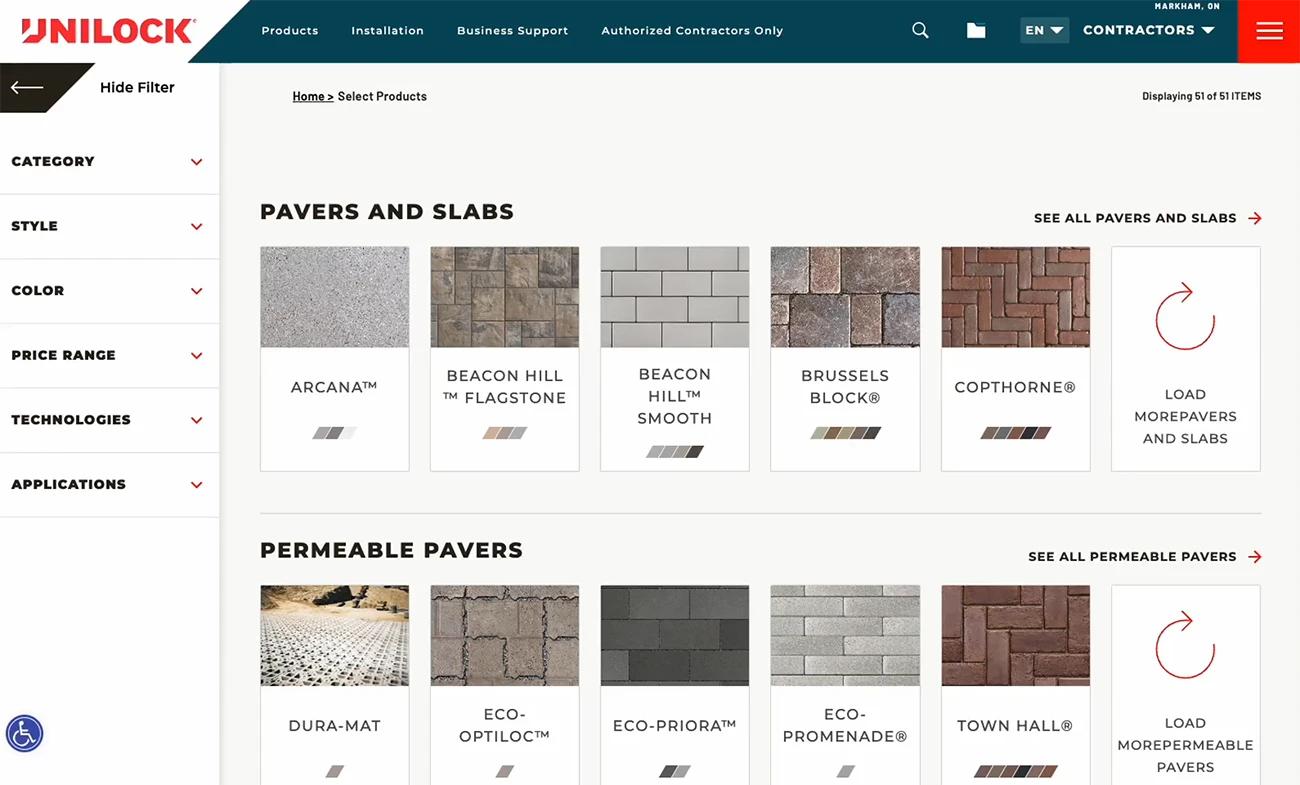
Task: Click the Unilock logo
Action: 108,31
